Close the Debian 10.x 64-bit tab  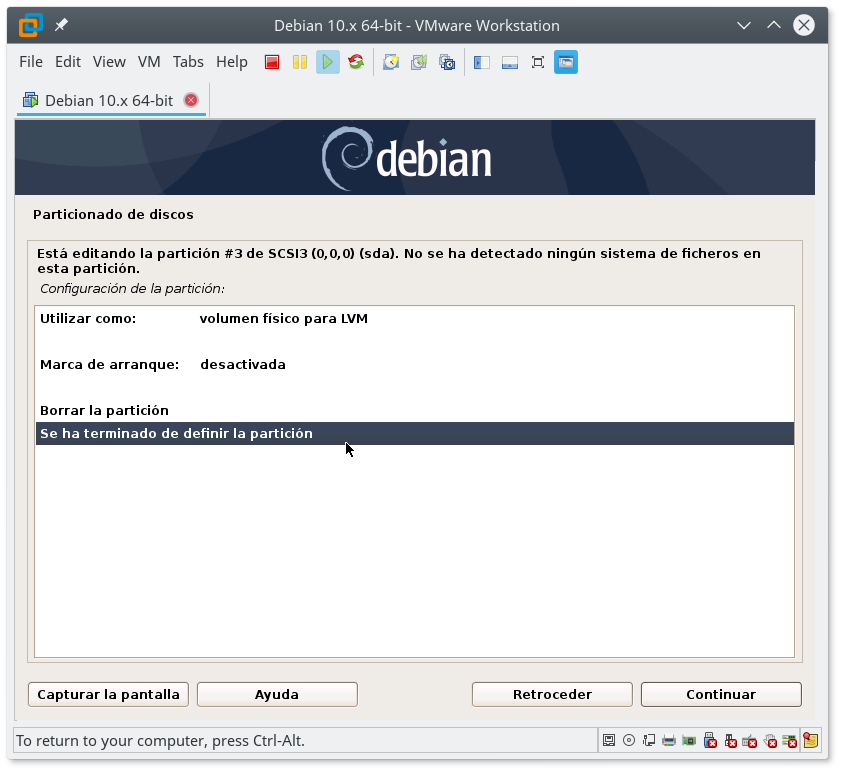point(191,100)
